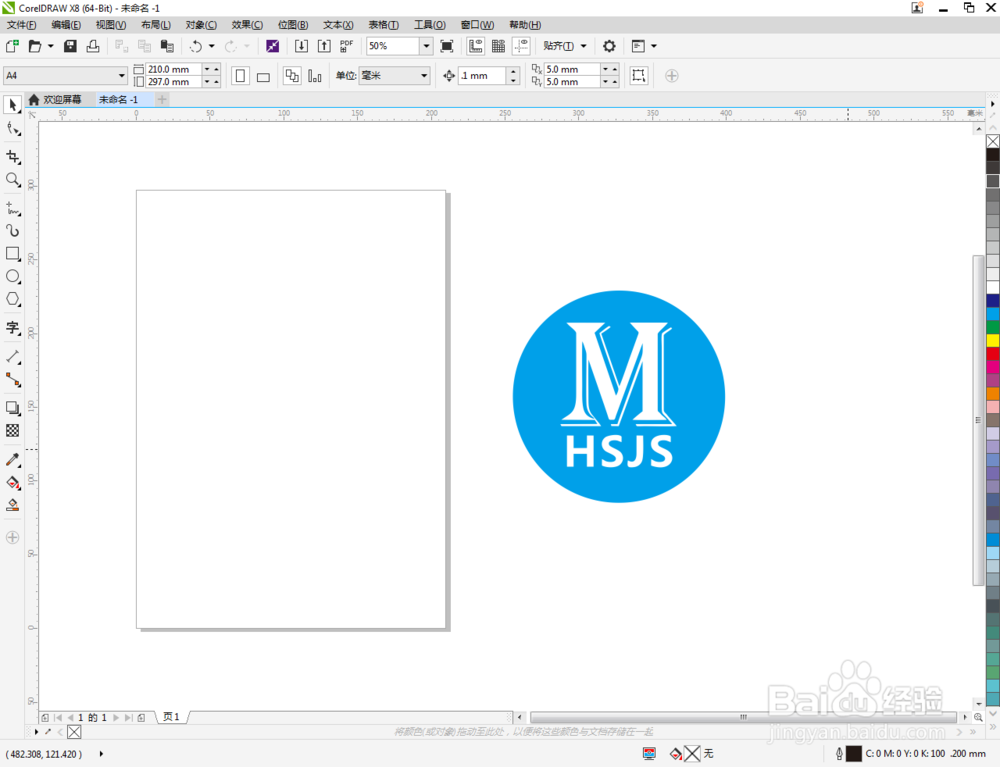Image resolution: width=1000 pixels, height=767 pixels.
Task: Click the blue HSJS logo object
Action: pos(619,397)
